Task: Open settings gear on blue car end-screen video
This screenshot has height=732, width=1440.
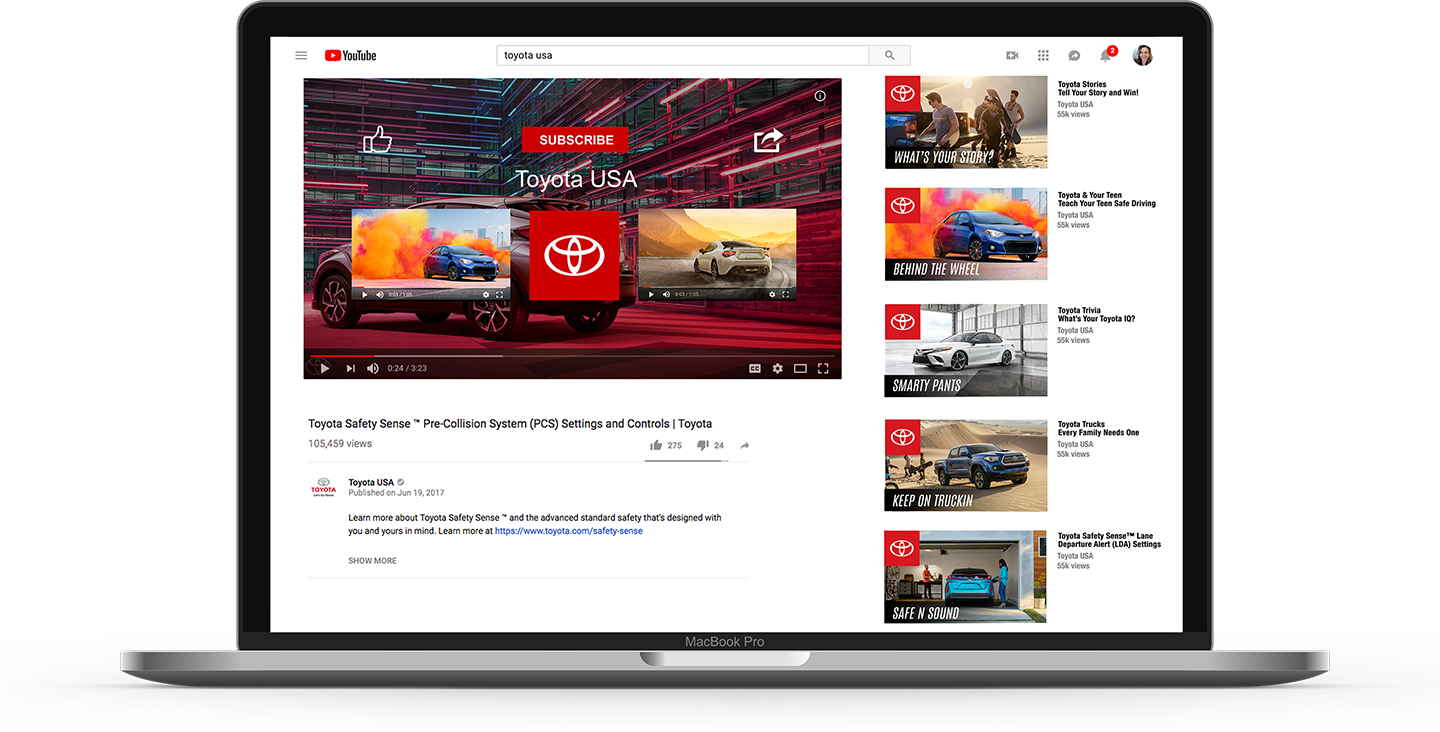Action: click(486, 295)
